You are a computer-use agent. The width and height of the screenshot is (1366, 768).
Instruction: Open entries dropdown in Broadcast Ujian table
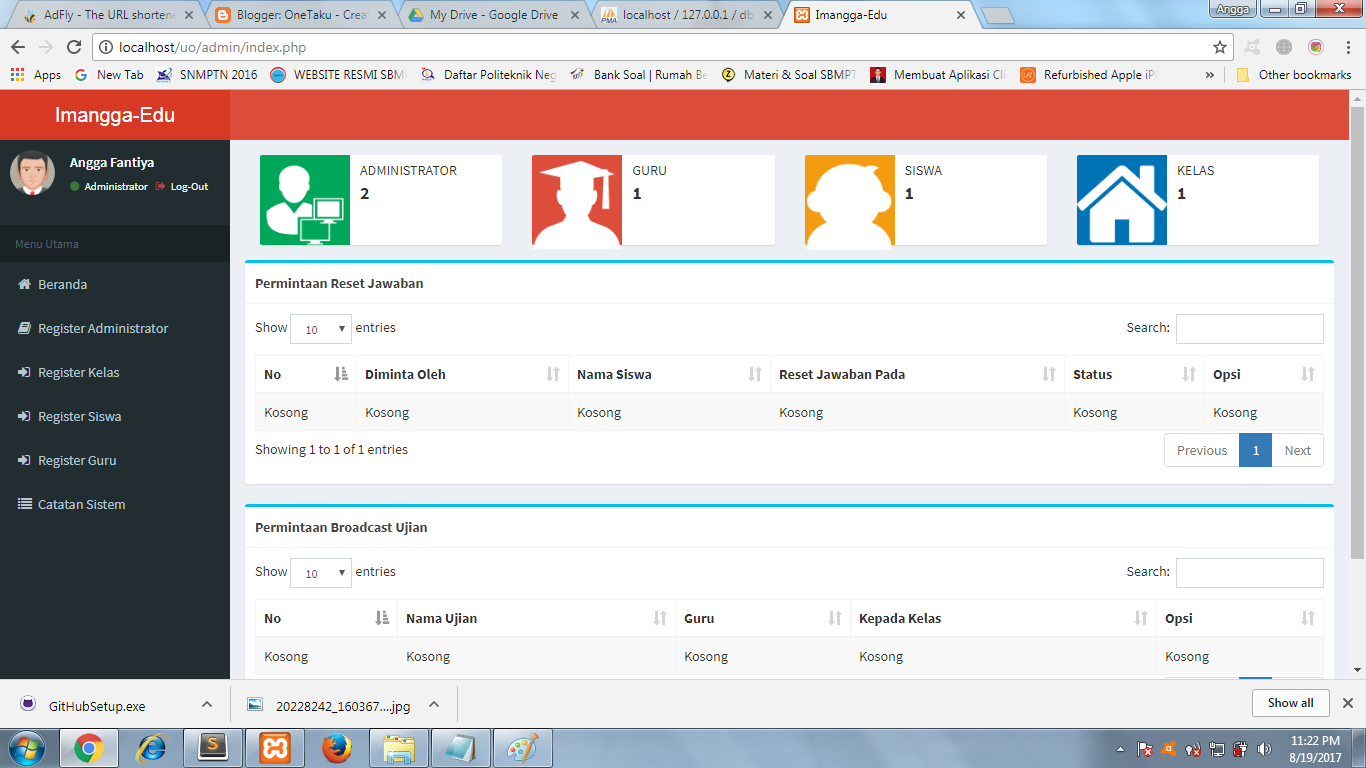click(x=321, y=573)
